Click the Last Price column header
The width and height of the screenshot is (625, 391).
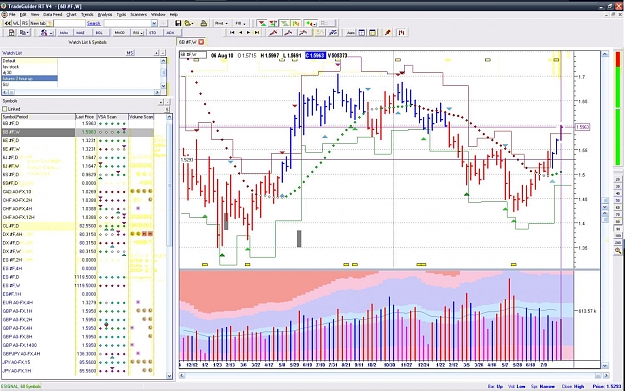tap(85, 117)
